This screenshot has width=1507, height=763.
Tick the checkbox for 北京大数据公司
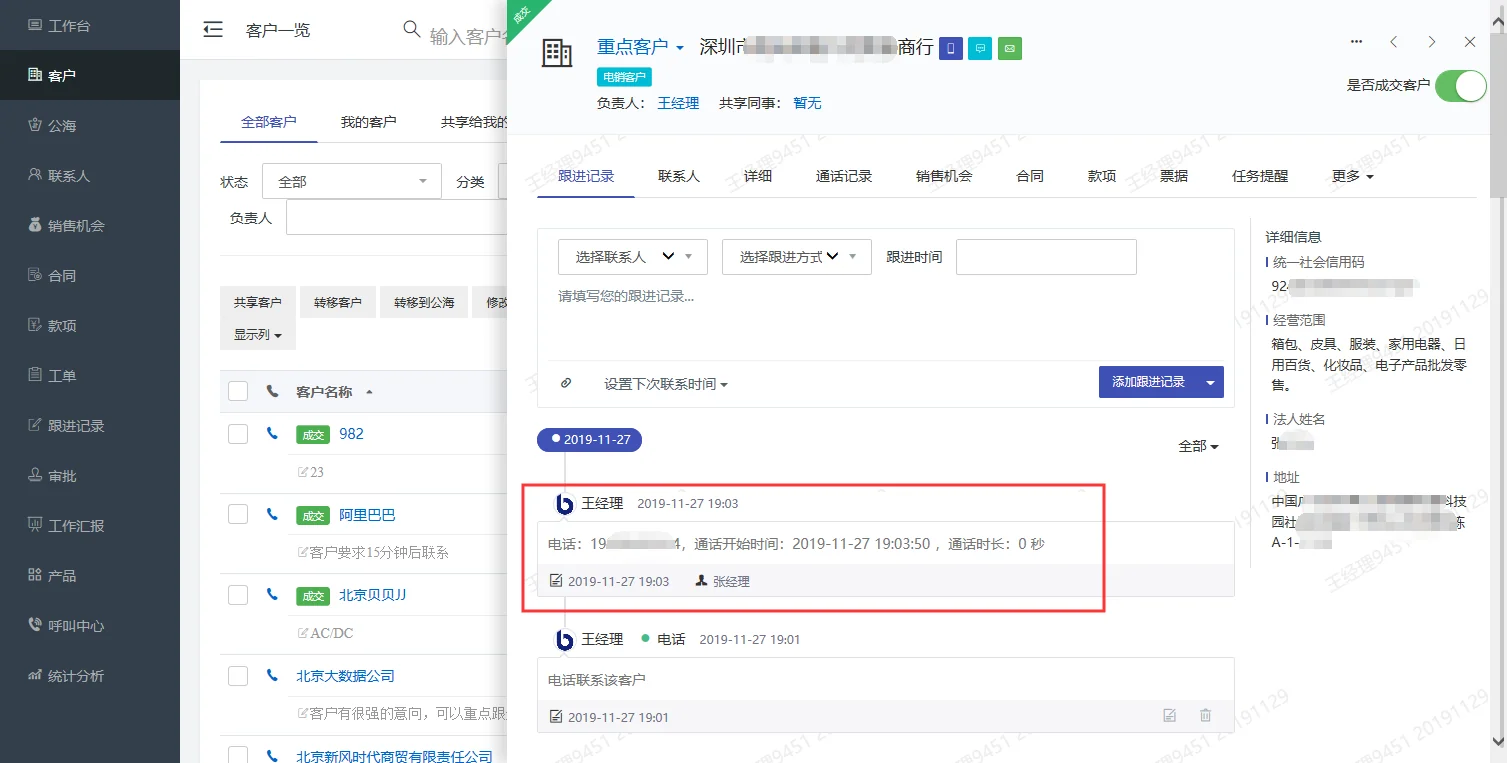click(238, 676)
